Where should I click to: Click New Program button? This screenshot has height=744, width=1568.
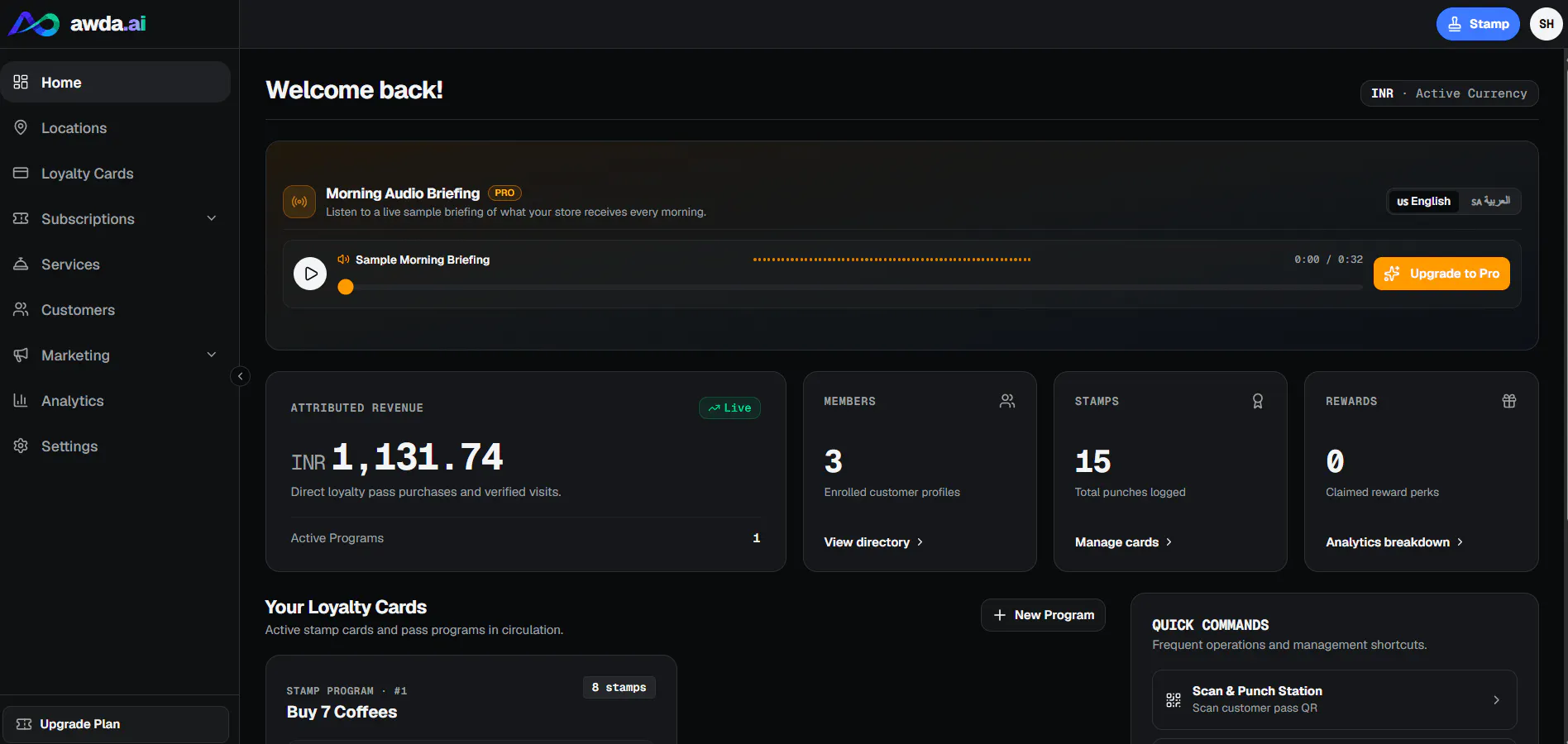coord(1043,615)
